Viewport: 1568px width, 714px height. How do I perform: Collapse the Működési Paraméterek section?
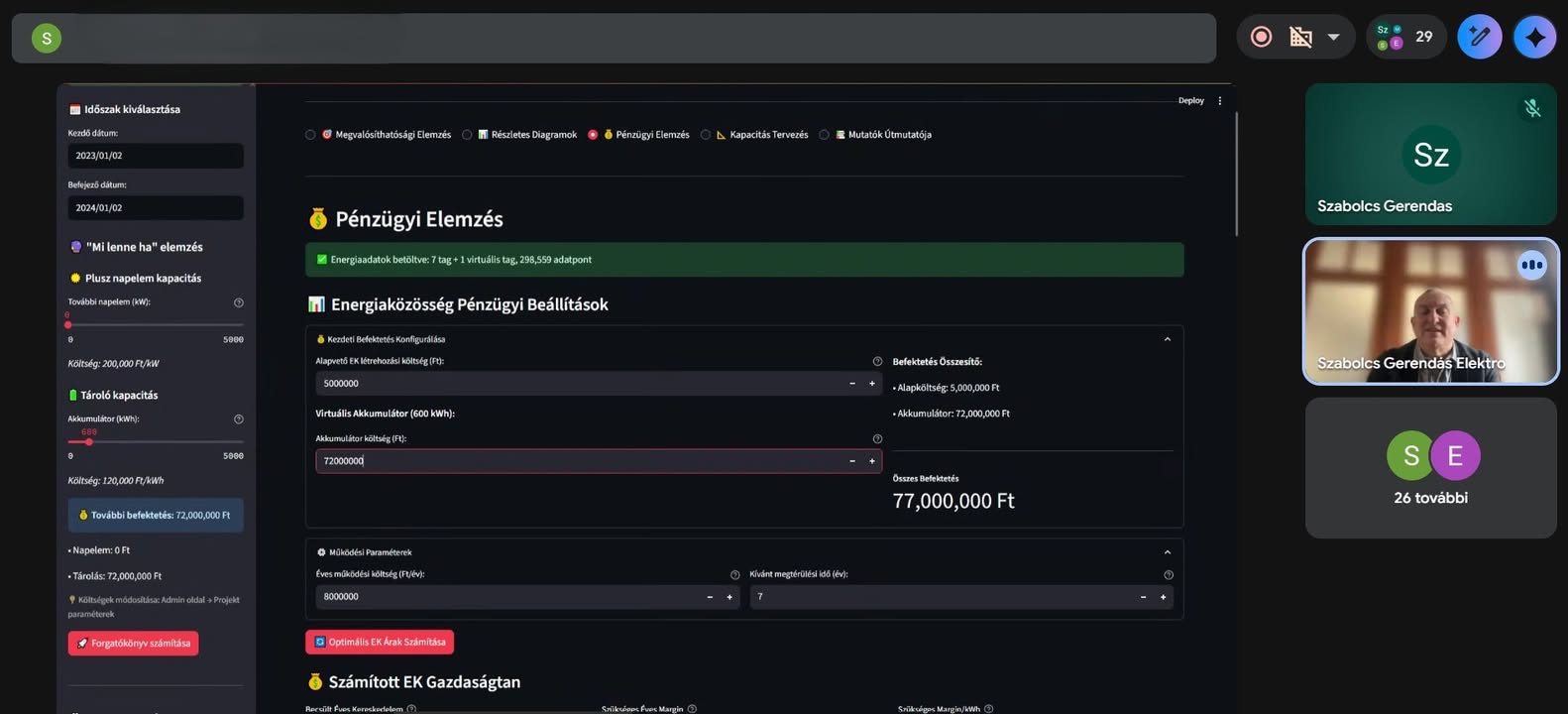coord(1167,552)
